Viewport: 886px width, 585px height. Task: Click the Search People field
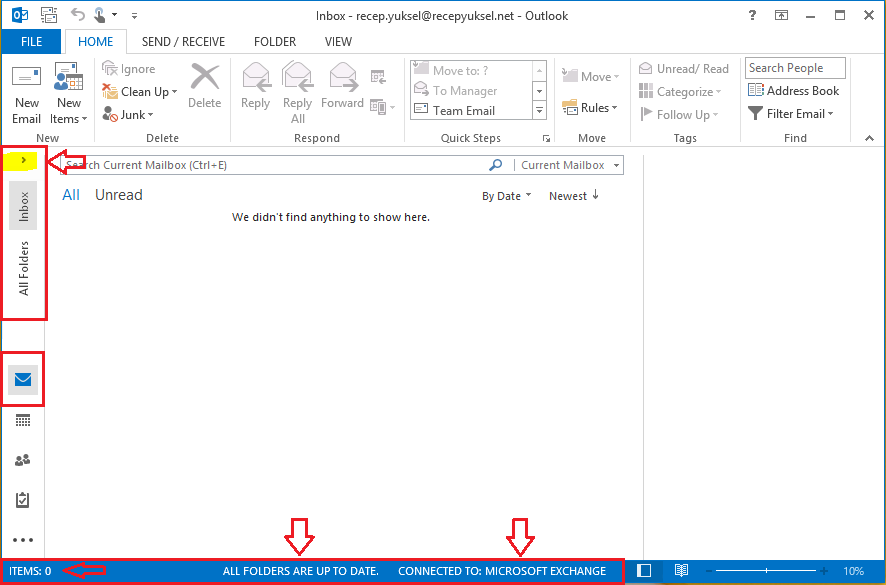(x=795, y=68)
